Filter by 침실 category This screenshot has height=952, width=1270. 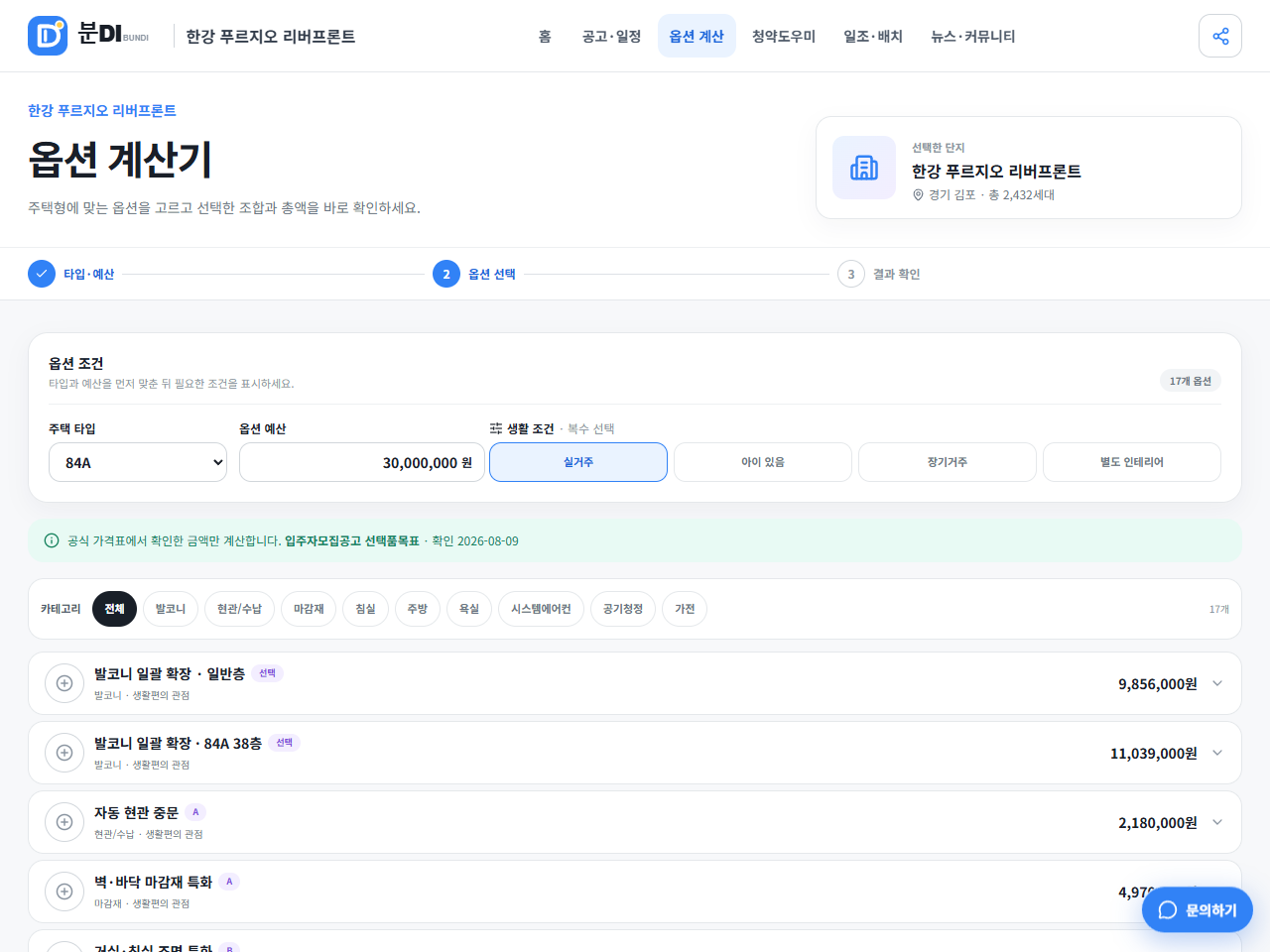click(366, 609)
